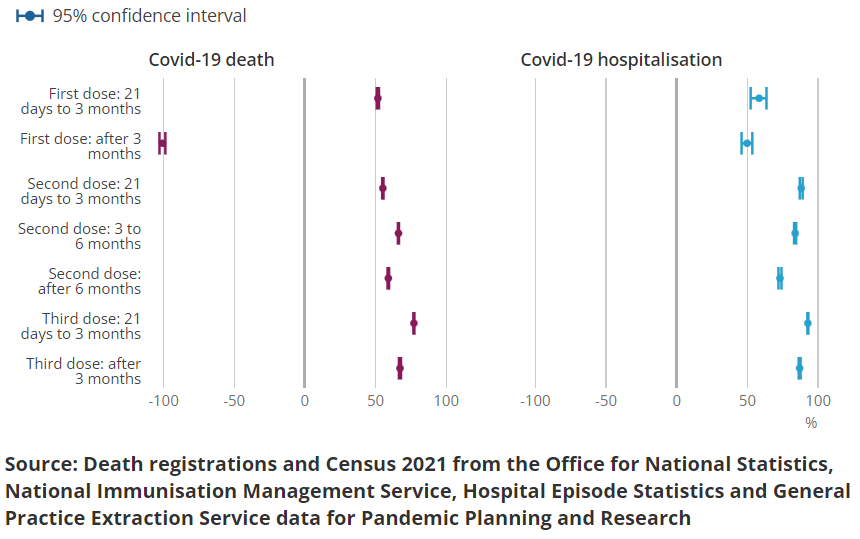Viewport: 860px width, 539px height.
Task: Click the Covid-19 death panel title
Action: coord(211,60)
